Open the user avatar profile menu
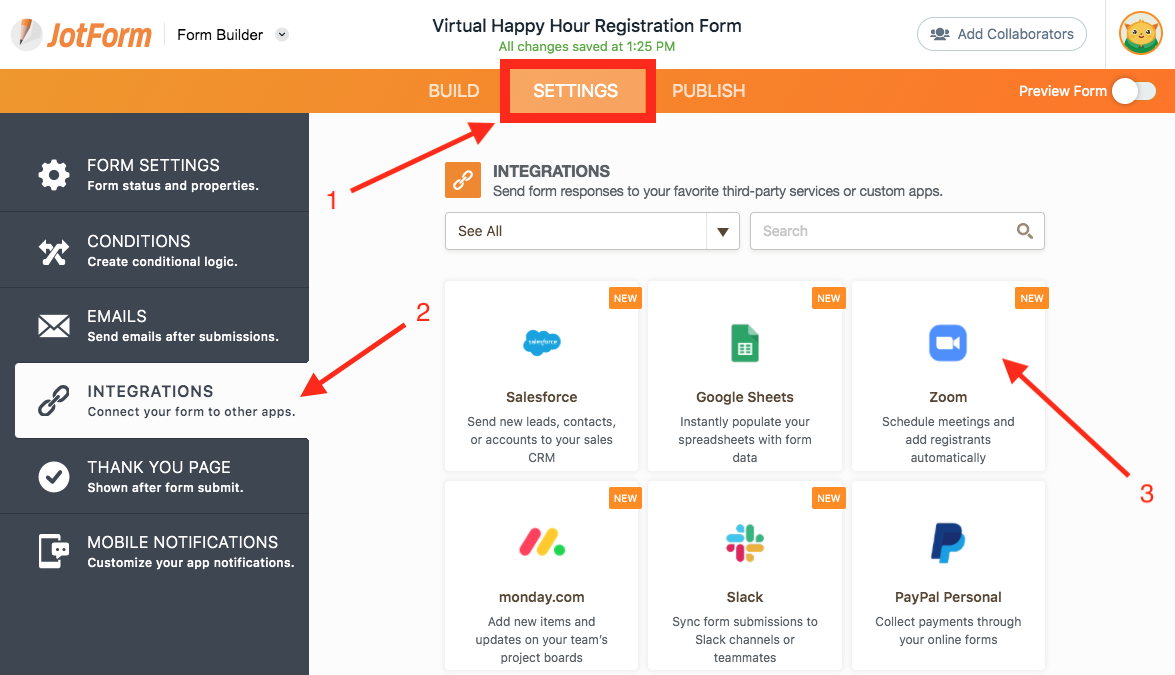Viewport: 1175px width, 675px height. tap(1140, 34)
